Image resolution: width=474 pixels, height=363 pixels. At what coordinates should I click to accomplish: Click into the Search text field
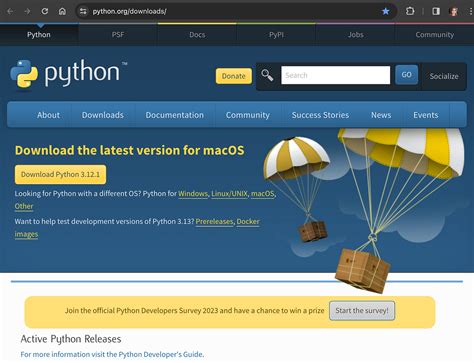click(x=335, y=75)
